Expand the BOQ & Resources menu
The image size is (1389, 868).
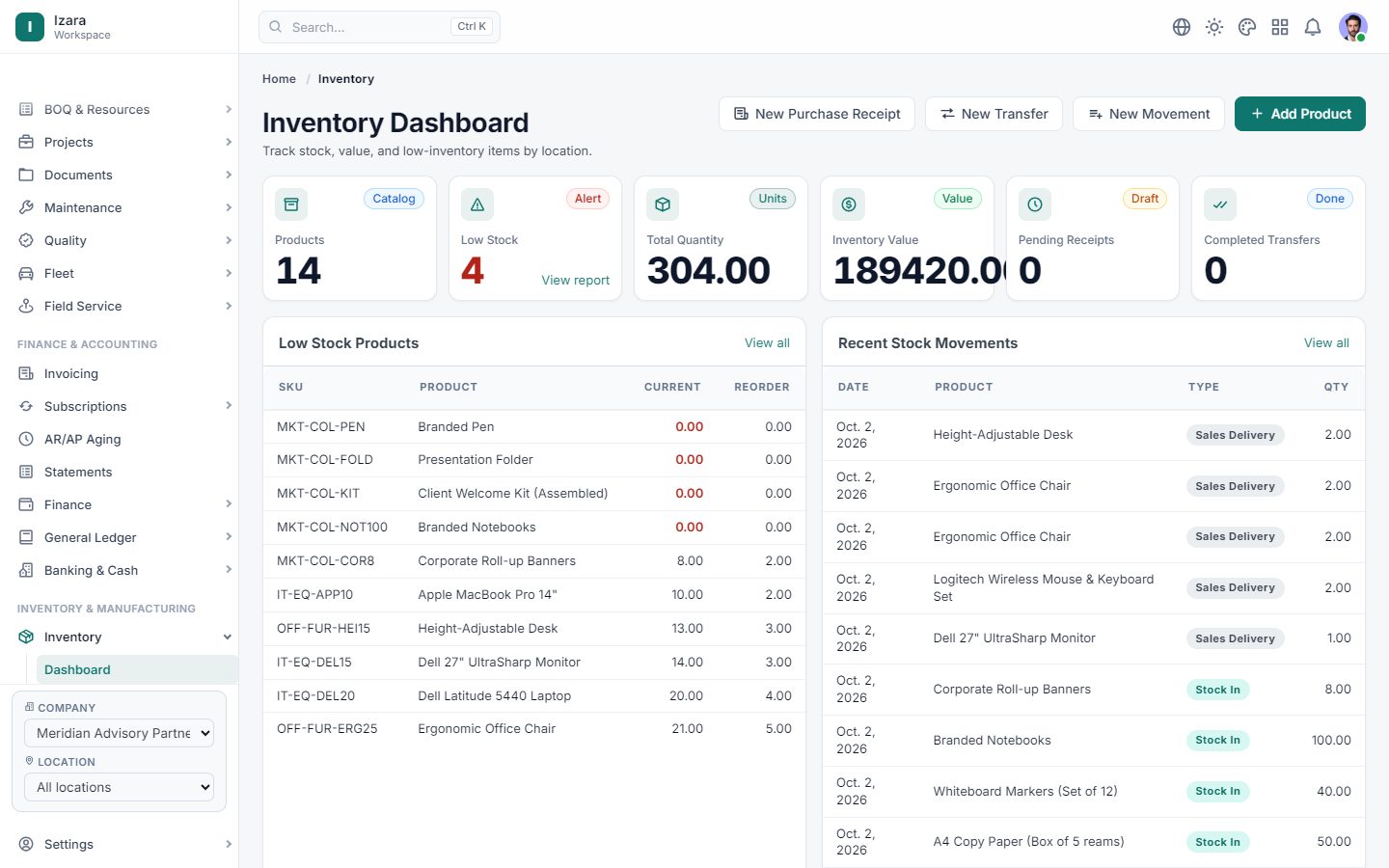tap(125, 109)
